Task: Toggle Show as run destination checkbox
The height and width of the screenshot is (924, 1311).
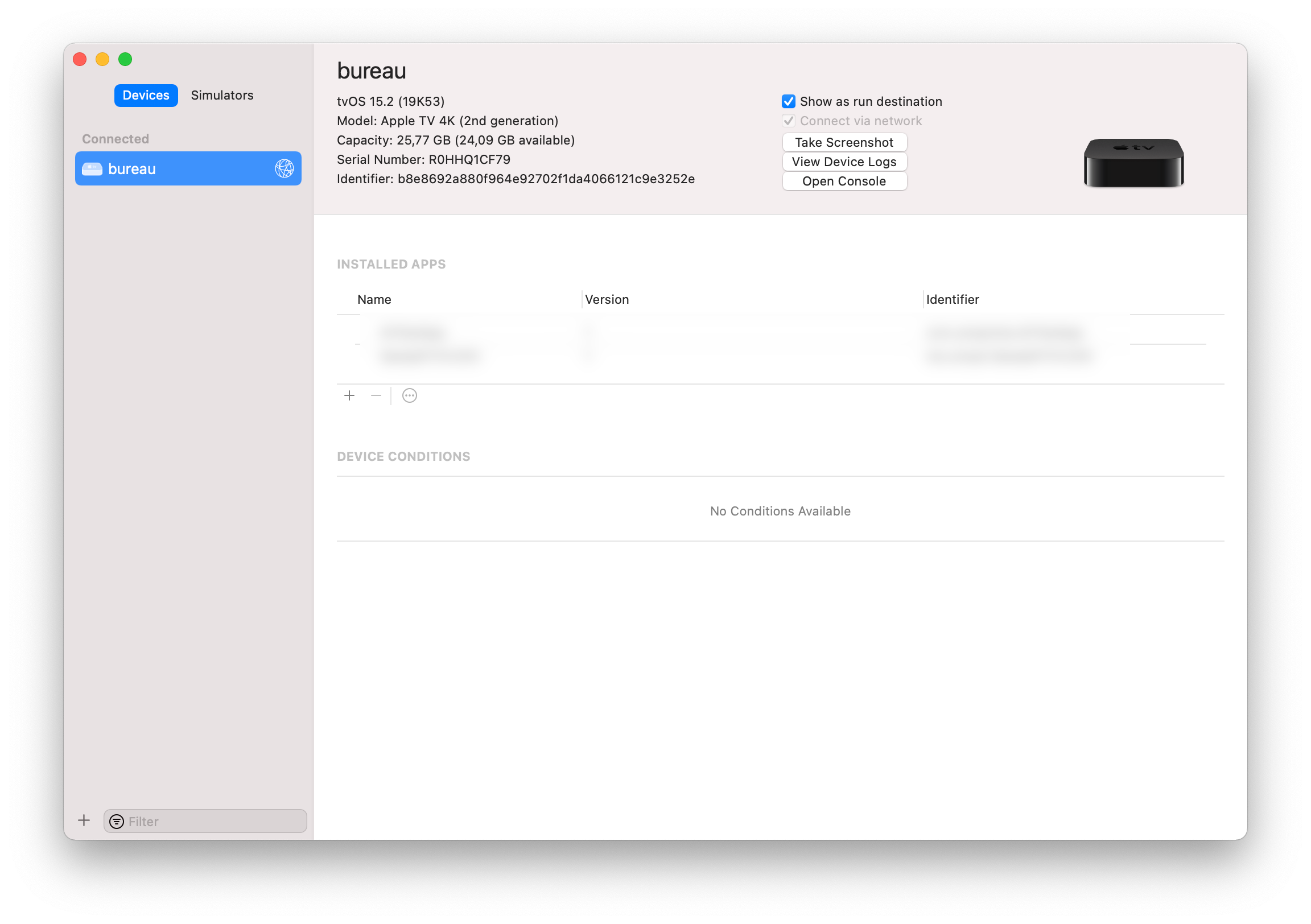Action: 789,101
